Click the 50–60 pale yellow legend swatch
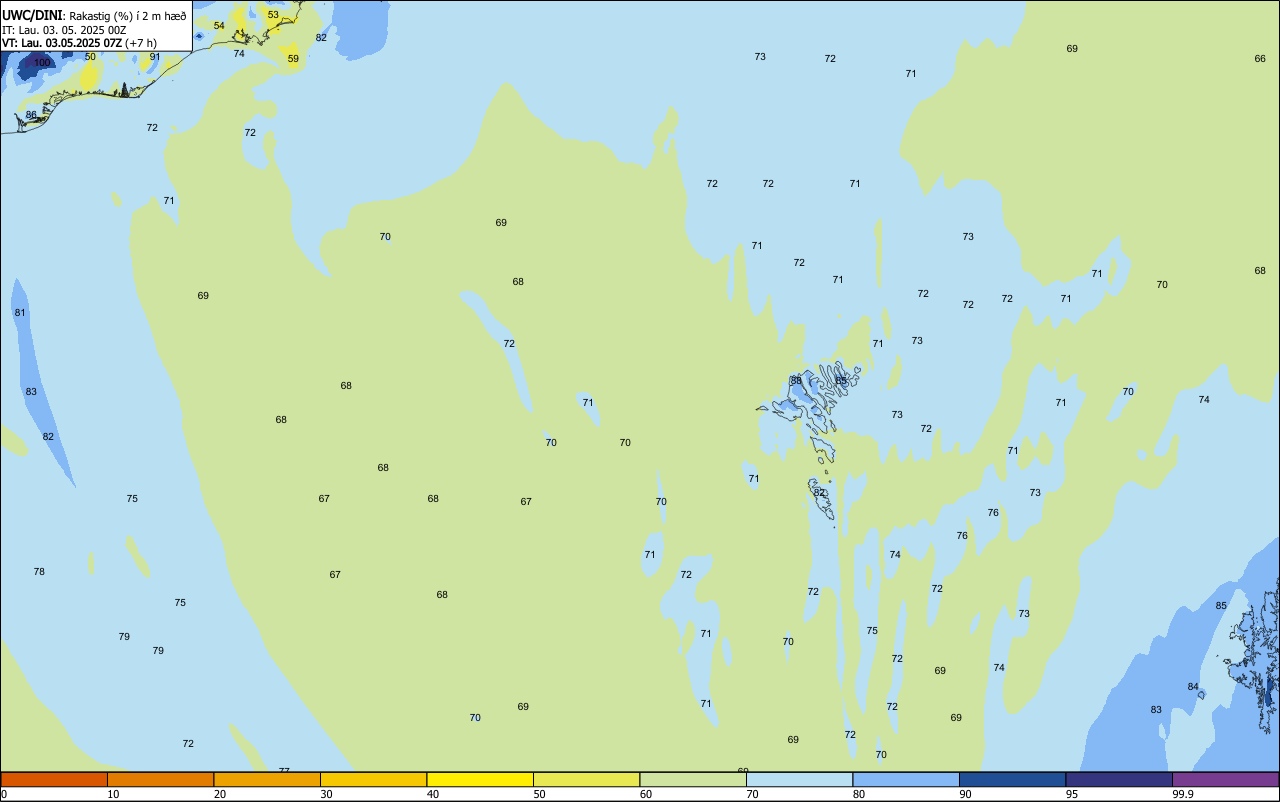1280x802 pixels. pos(586,779)
